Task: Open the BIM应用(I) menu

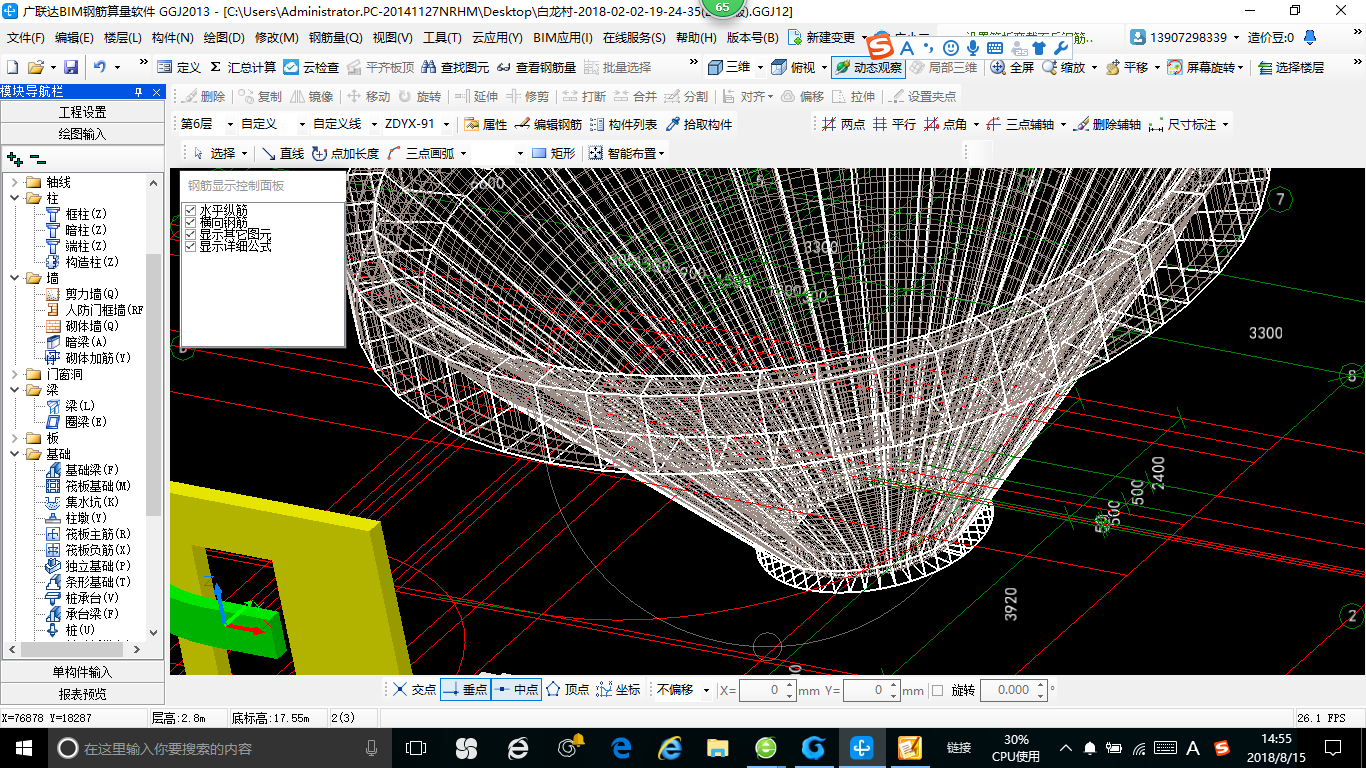Action: coord(563,38)
